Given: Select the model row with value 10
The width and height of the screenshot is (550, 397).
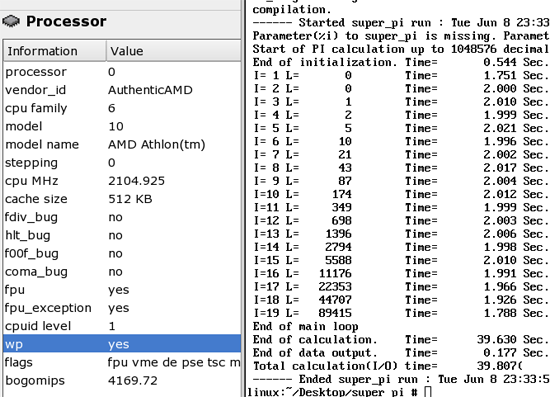Looking at the screenshot, I should coord(122,126).
